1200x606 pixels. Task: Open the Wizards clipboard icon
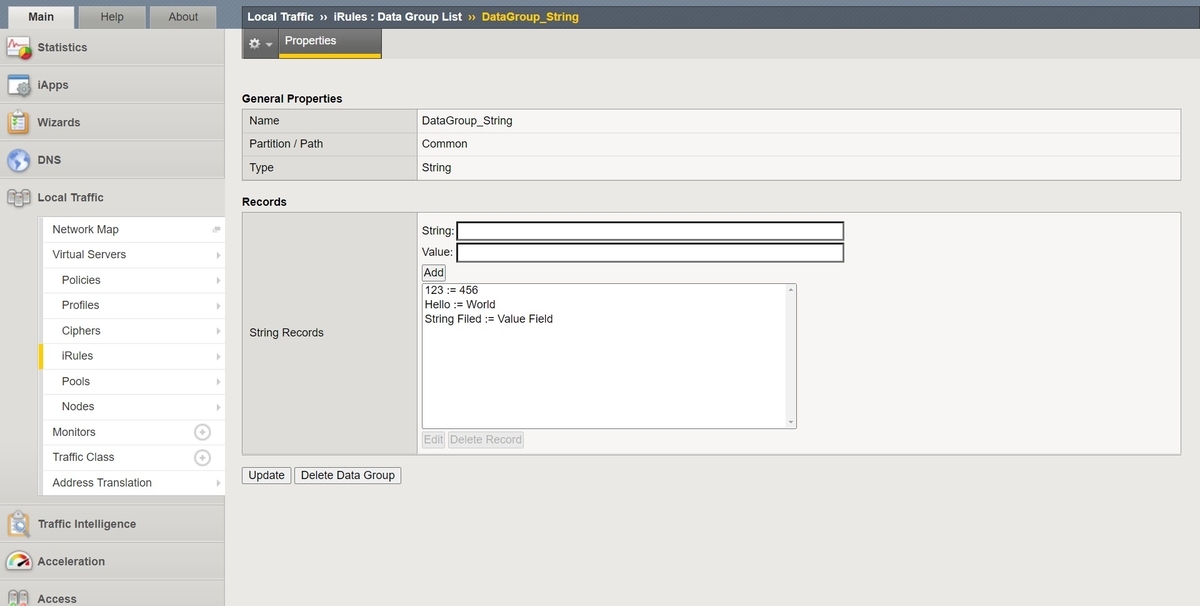pos(19,122)
